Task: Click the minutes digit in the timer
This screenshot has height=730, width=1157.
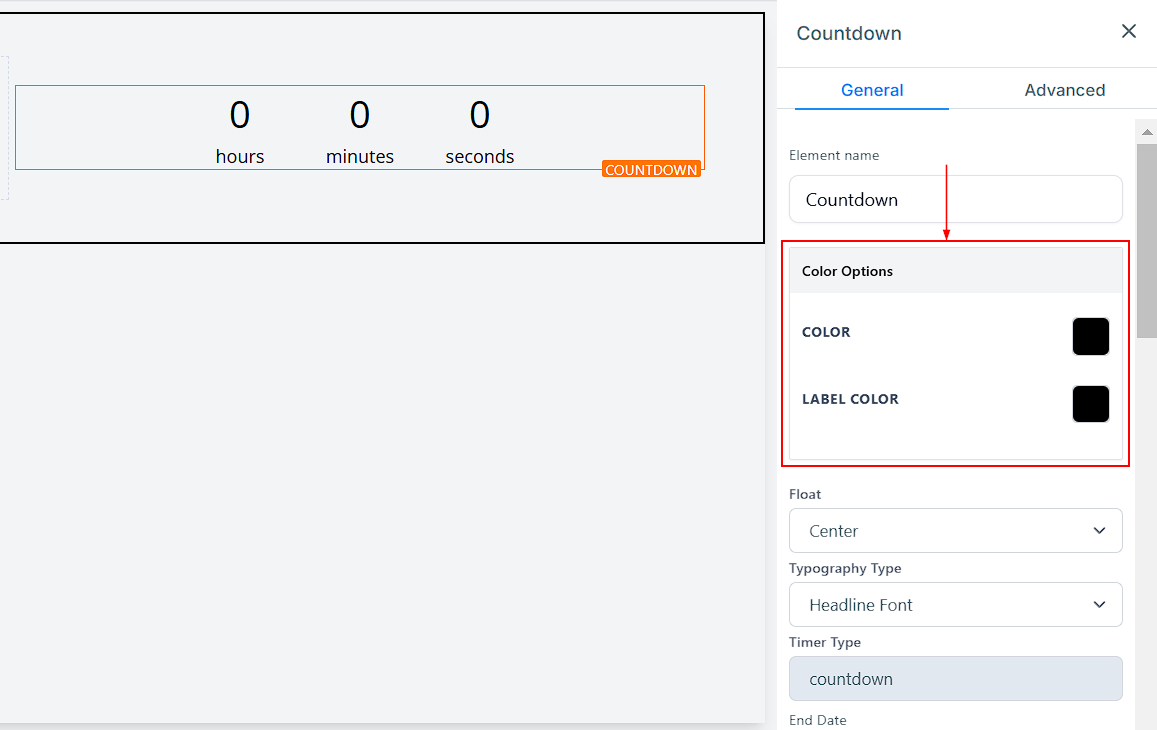Action: pyautogui.click(x=360, y=115)
